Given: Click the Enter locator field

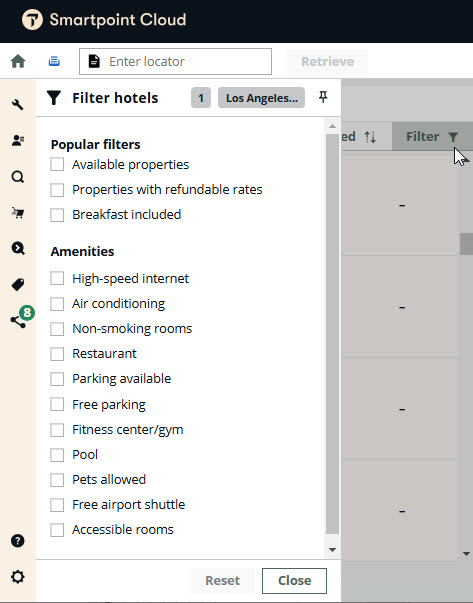Looking at the screenshot, I should pyautogui.click(x=175, y=62).
